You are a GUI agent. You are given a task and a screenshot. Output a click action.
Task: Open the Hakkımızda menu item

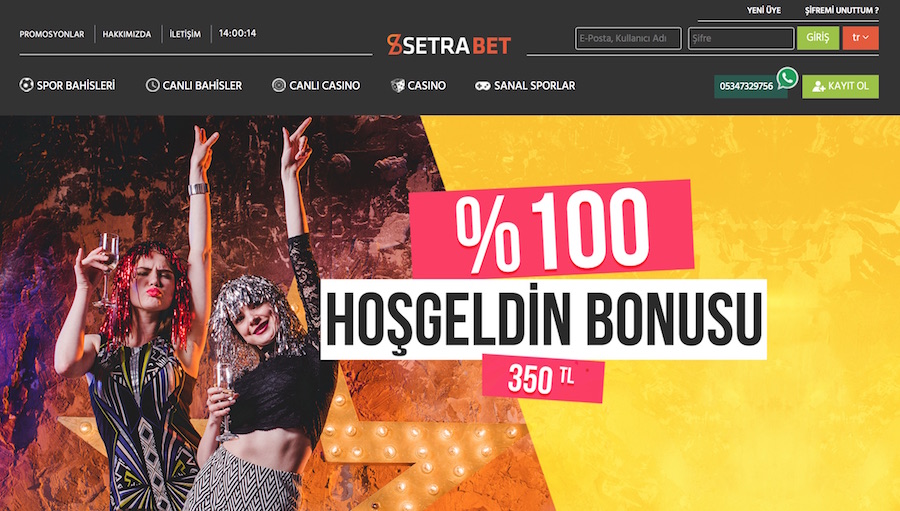coord(127,34)
